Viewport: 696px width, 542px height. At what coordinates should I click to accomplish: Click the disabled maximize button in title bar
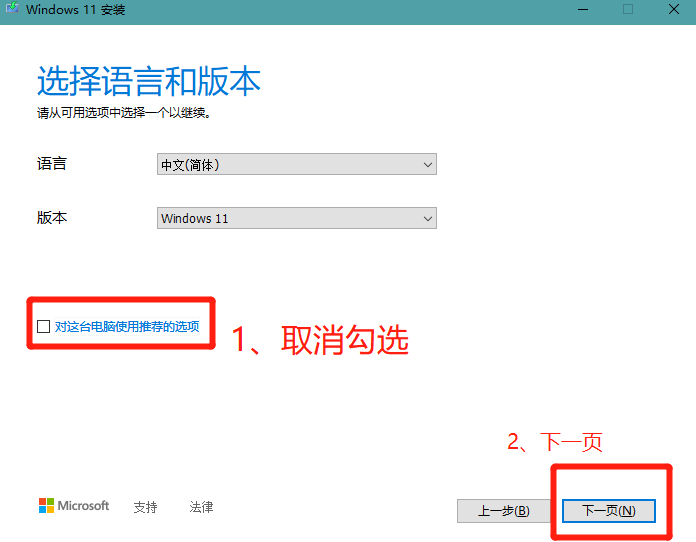pos(628,10)
